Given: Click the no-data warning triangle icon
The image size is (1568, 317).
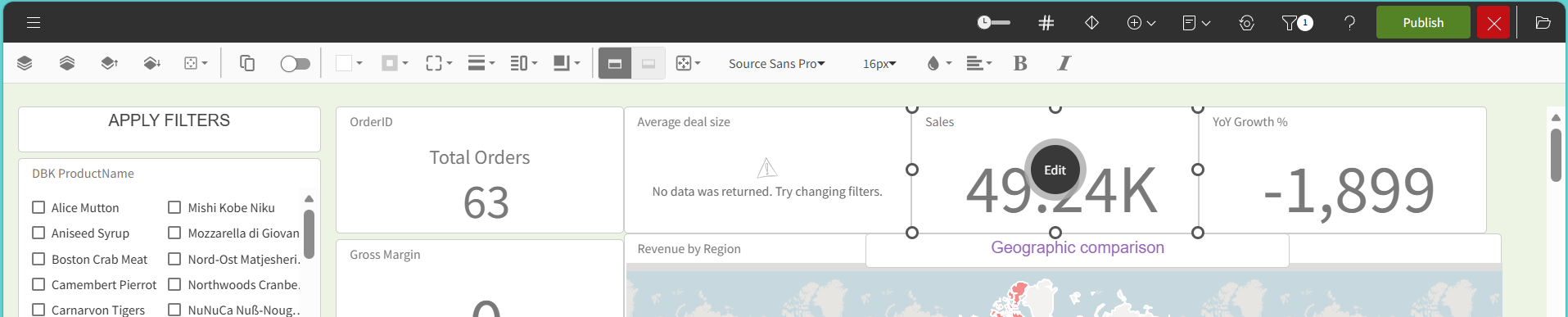Looking at the screenshot, I should point(767,168).
